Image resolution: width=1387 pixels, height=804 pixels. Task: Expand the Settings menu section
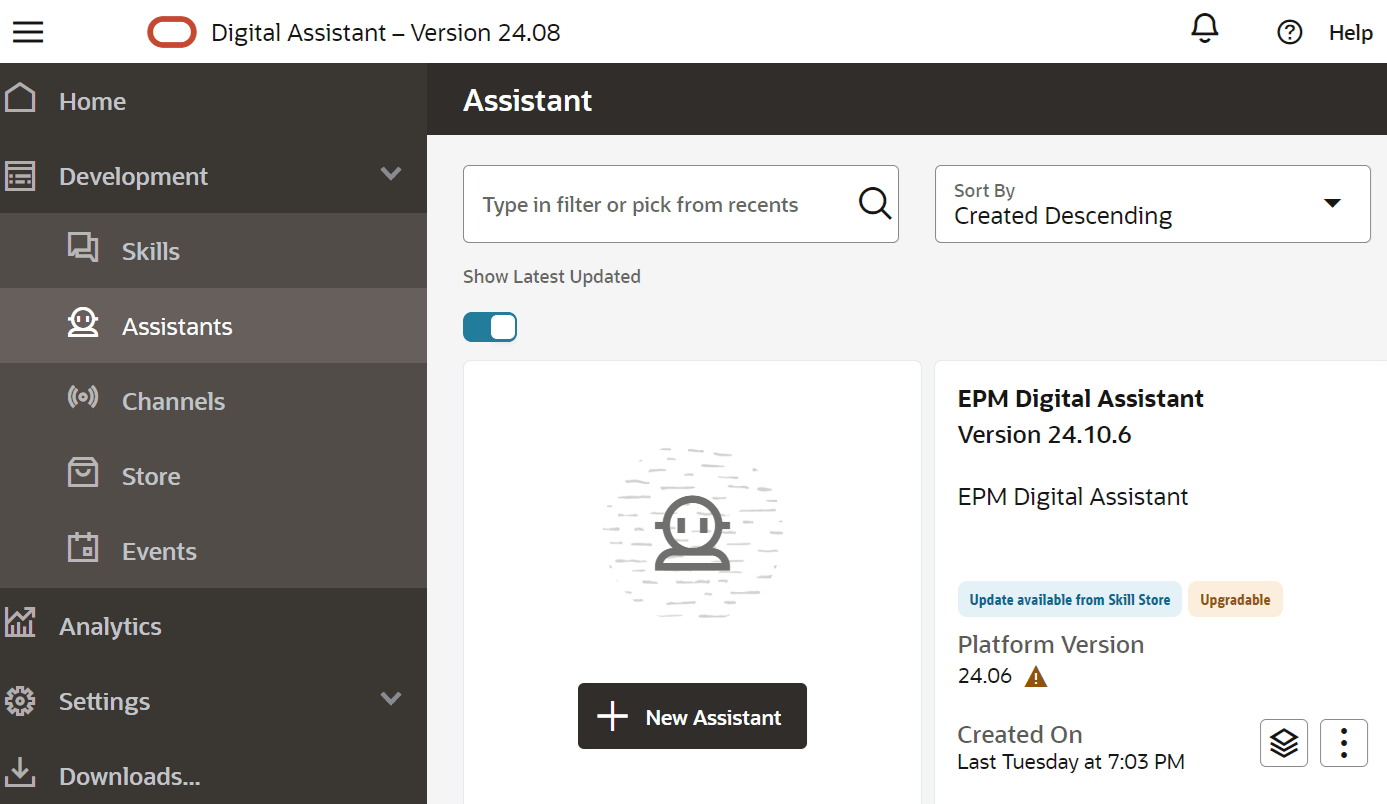pos(391,699)
